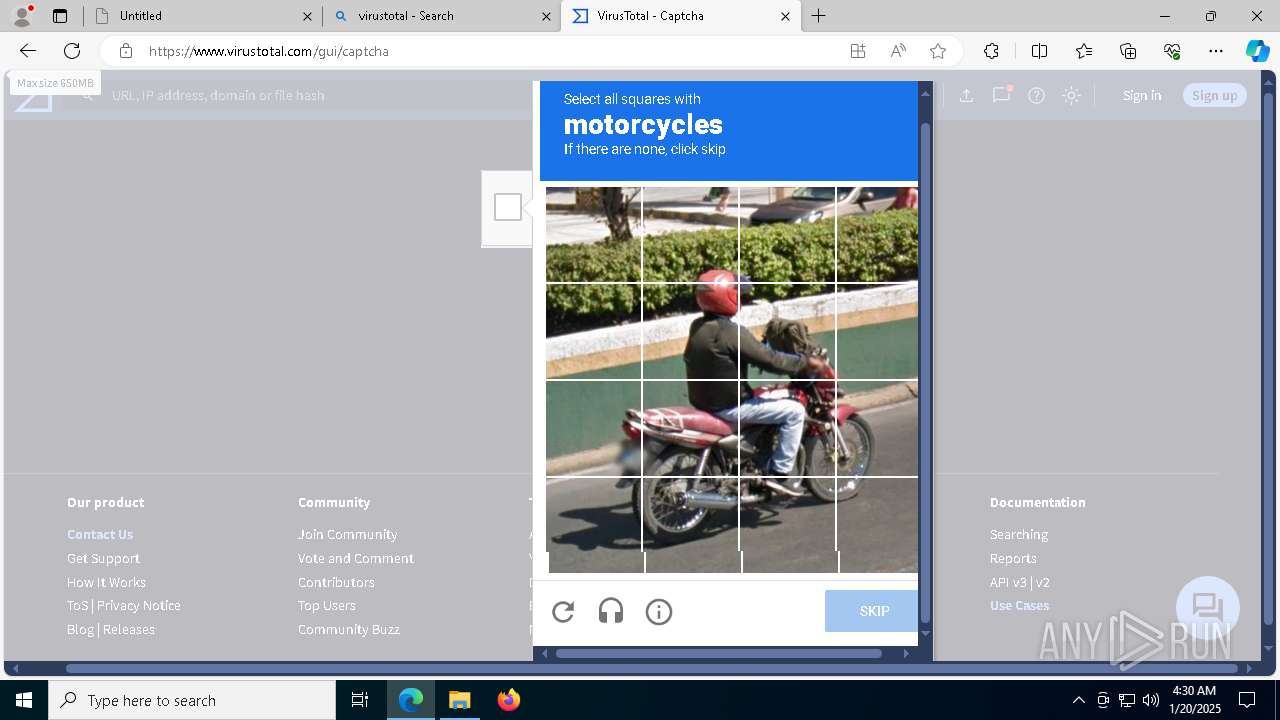
Task: Open the Edge profile avatar
Action: click(x=22, y=16)
